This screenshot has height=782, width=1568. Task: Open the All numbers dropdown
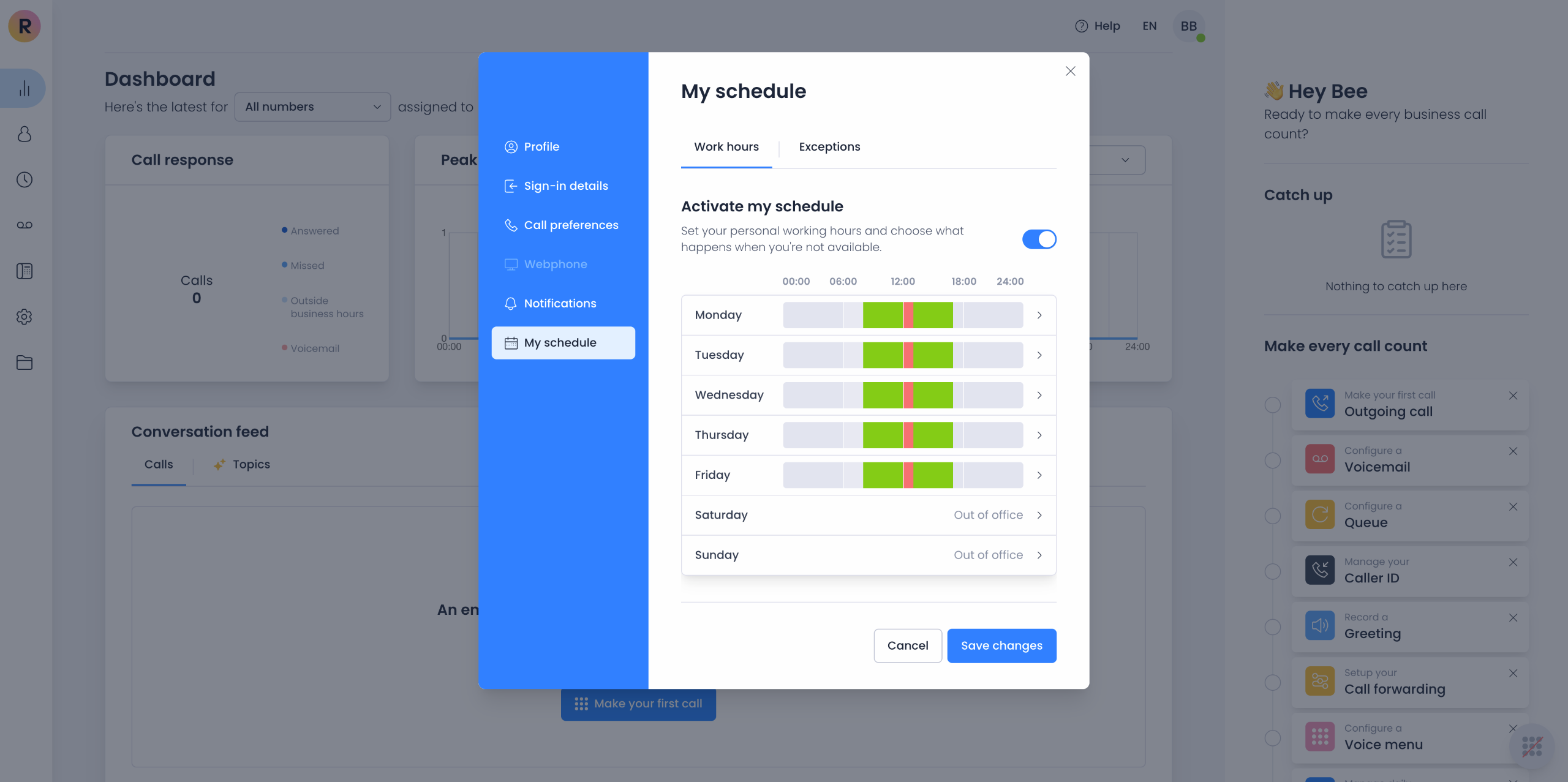click(x=312, y=107)
